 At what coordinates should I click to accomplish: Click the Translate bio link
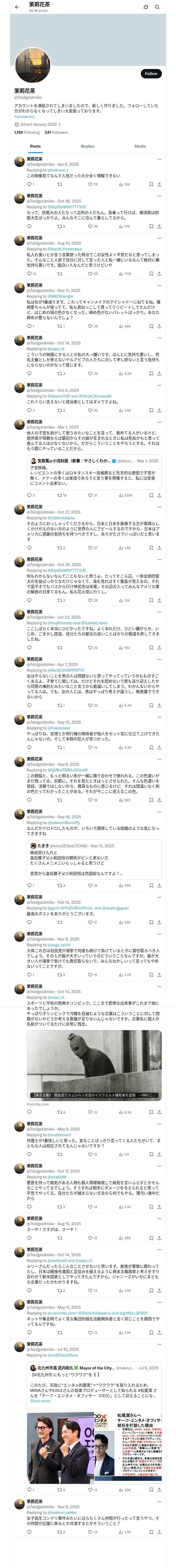pyautogui.click(x=24, y=116)
